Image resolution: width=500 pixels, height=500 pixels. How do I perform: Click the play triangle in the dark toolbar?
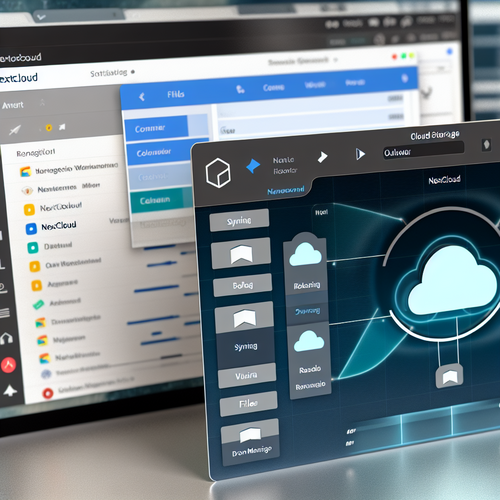click(360, 154)
